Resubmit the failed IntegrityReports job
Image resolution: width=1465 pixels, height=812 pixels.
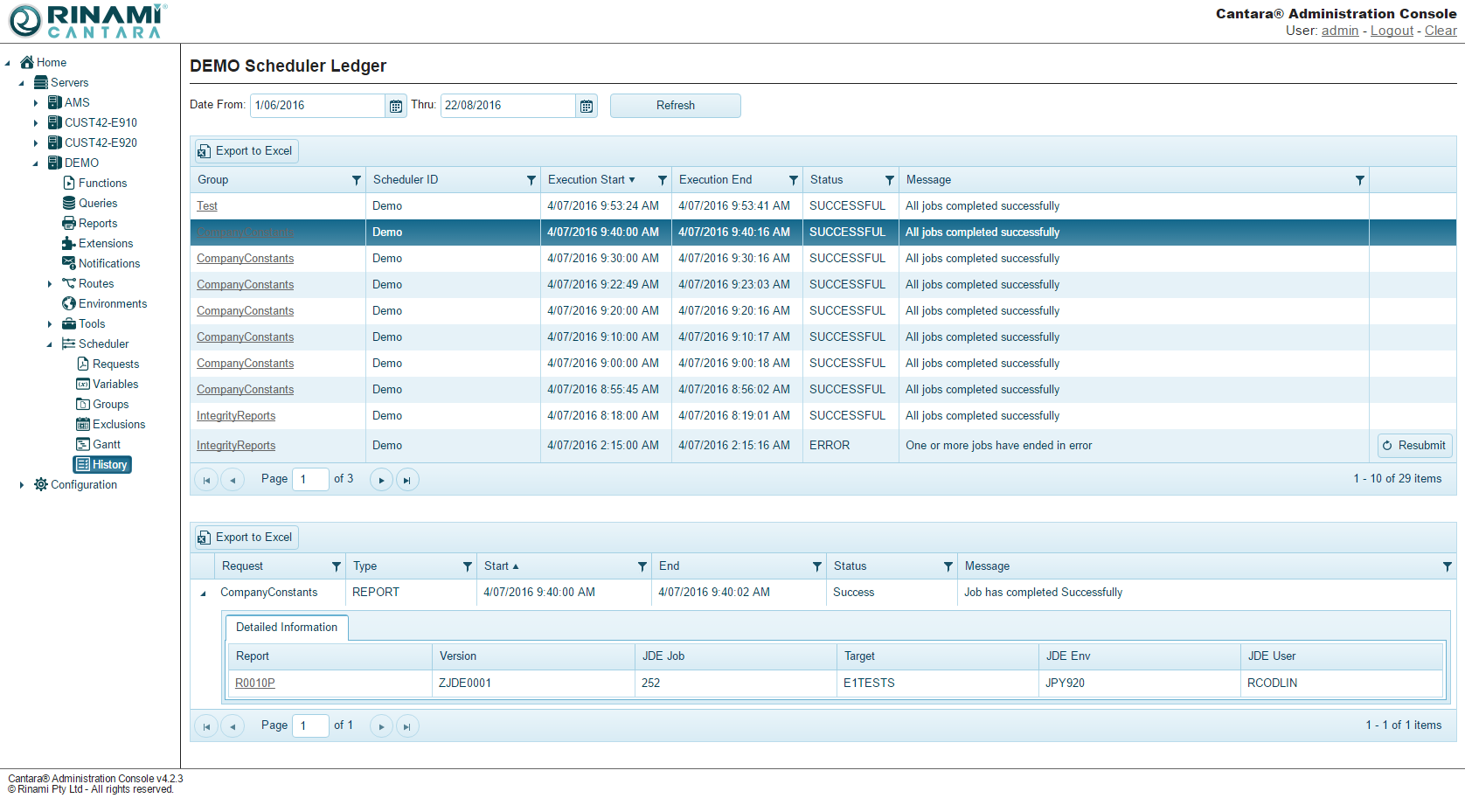[1414, 446]
